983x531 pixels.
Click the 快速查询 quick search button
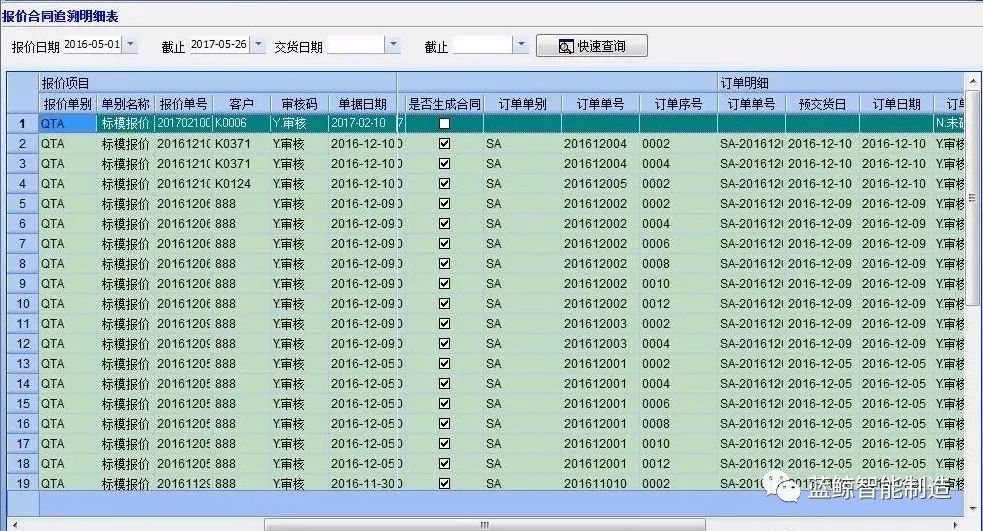coord(592,46)
